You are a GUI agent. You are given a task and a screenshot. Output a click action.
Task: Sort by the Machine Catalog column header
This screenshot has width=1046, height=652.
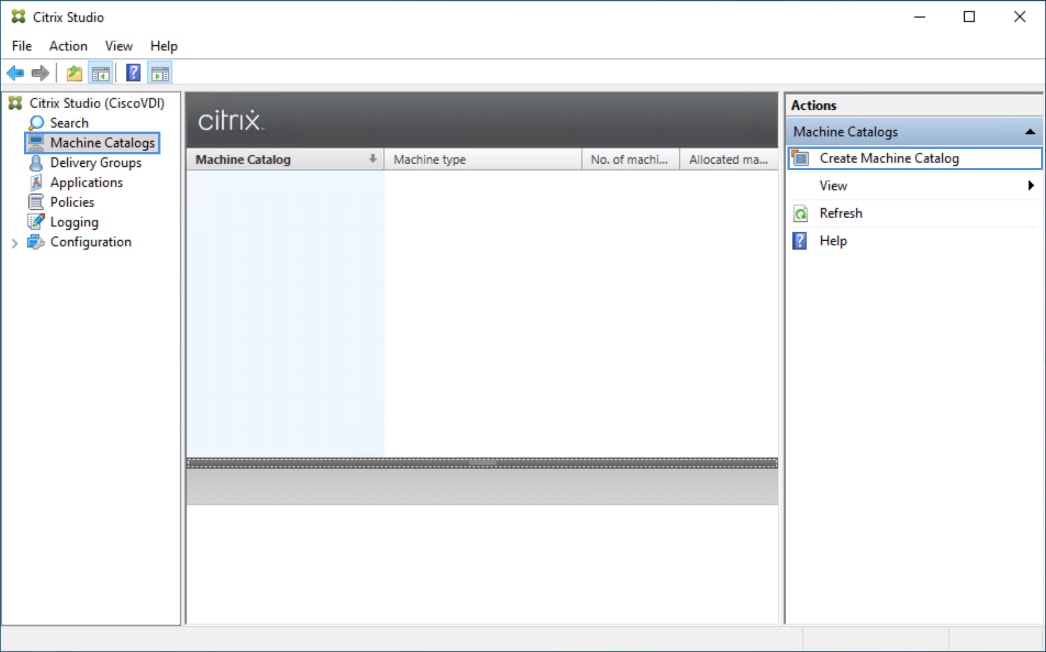click(286, 159)
